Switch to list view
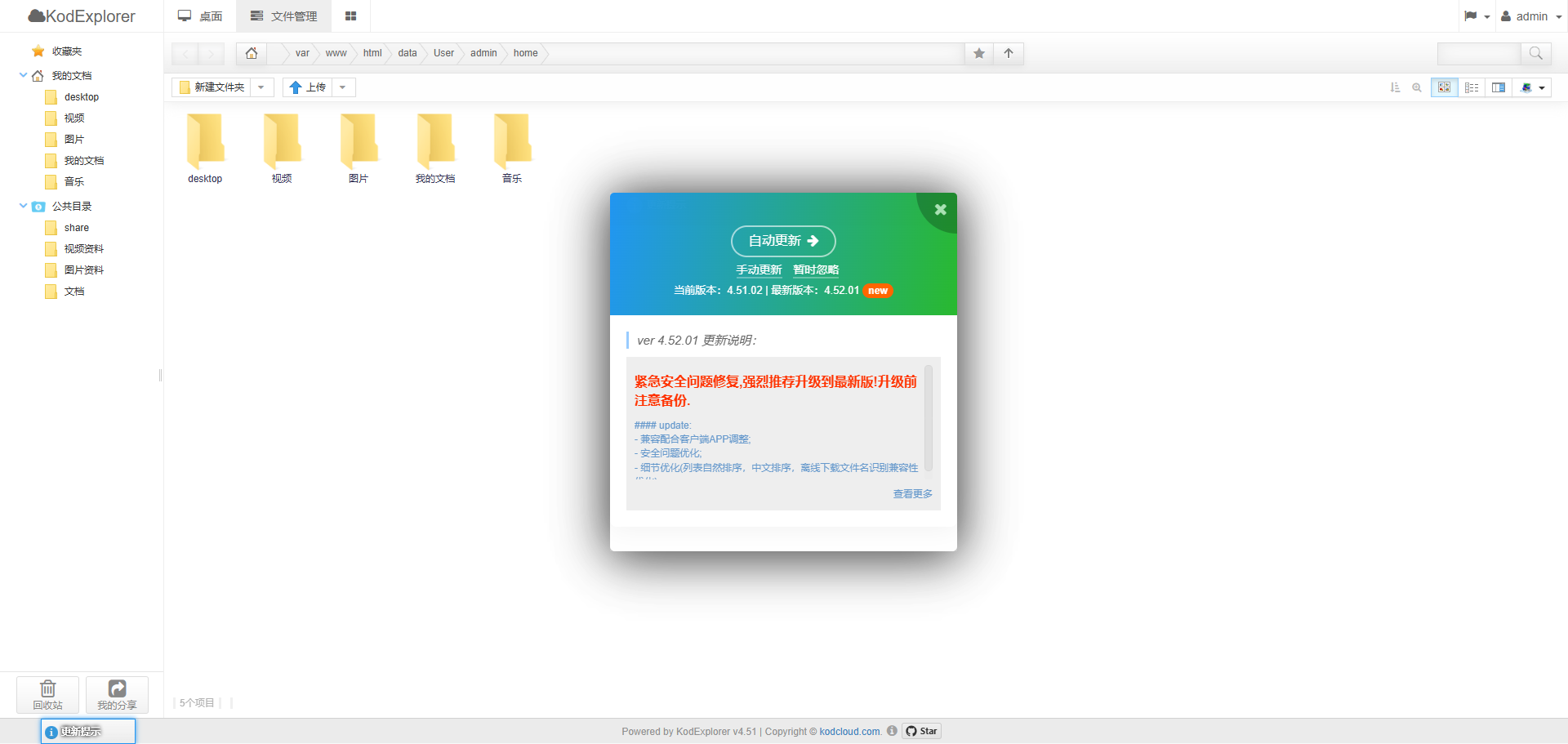The height and width of the screenshot is (744, 1568). 1472,87
